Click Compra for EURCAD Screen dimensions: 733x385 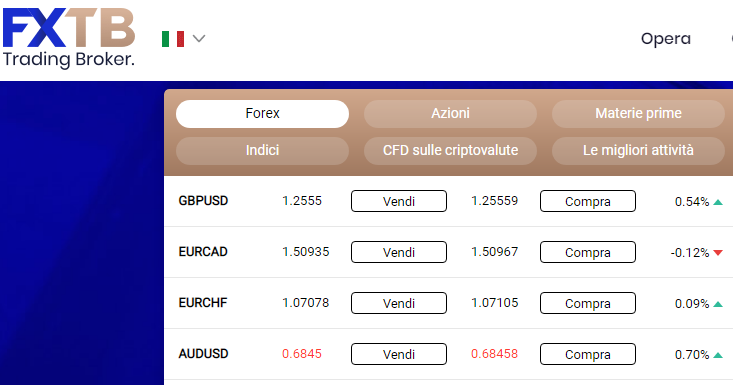coord(588,252)
